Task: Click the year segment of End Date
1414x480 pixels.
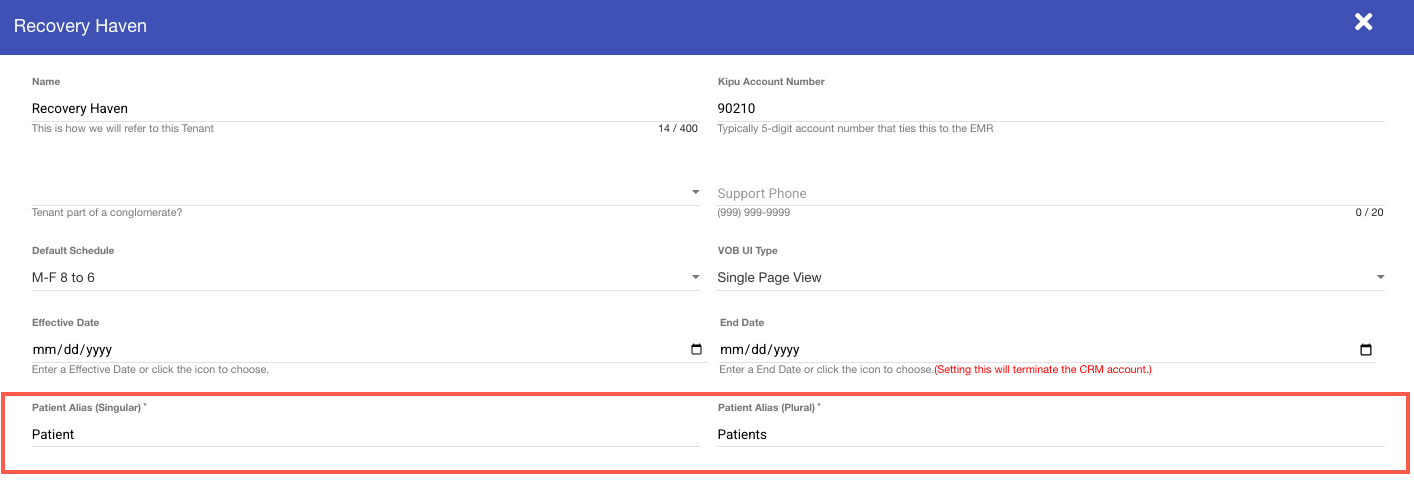Action: 784,350
